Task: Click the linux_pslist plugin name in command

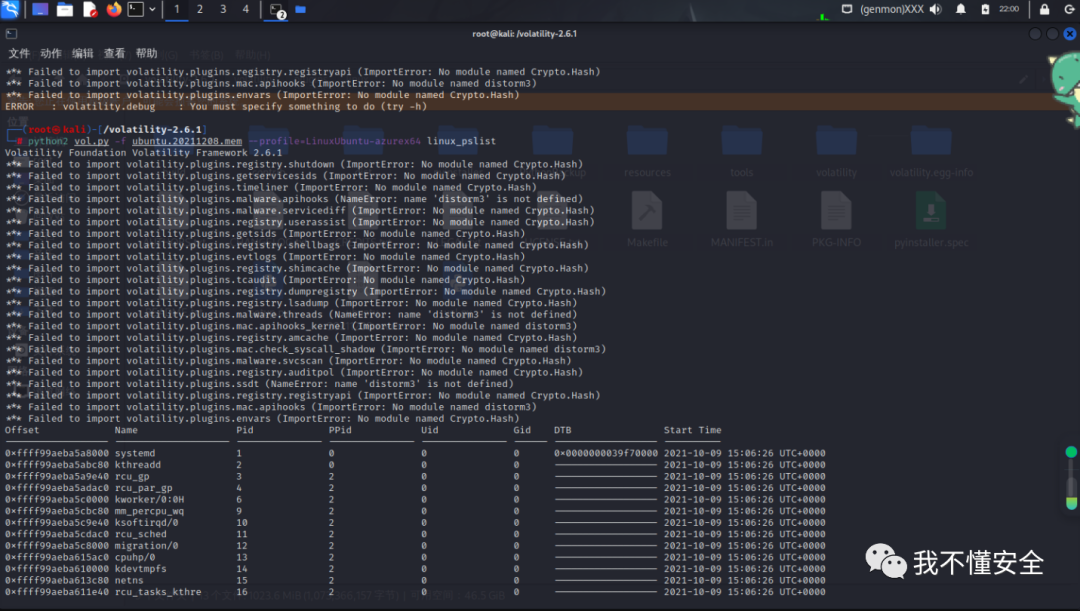Action: pyautogui.click(x=461, y=141)
